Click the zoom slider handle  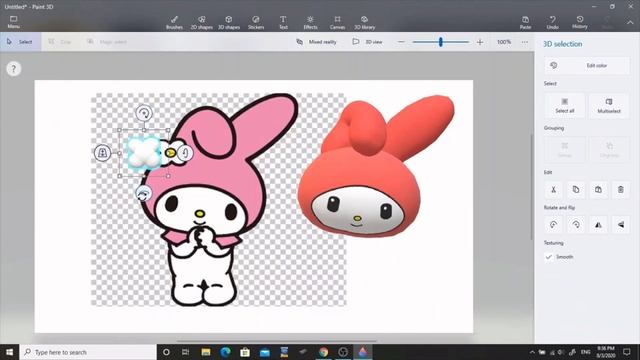click(x=441, y=42)
